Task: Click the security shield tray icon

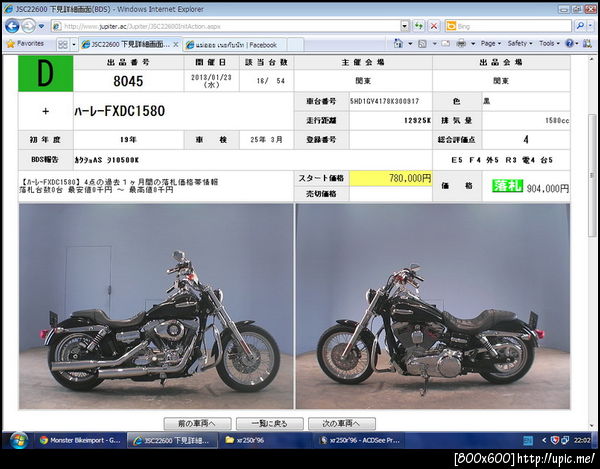Action: pos(554,441)
